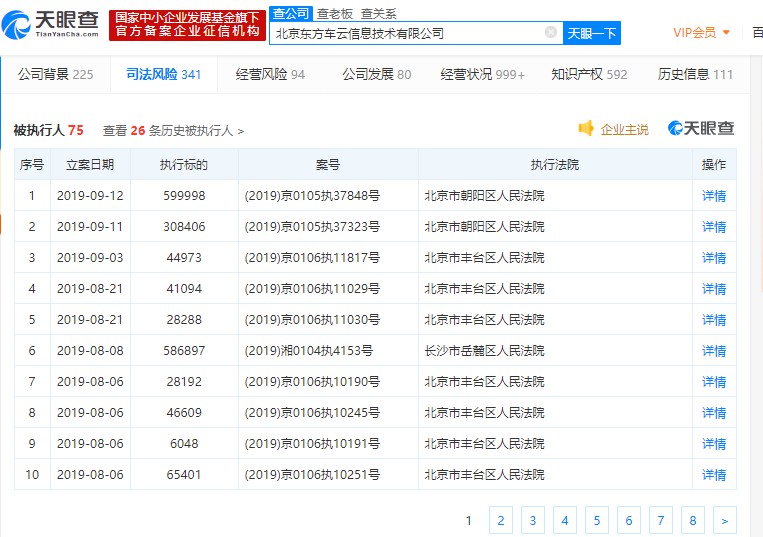Click the 执行法院 column header
The height and width of the screenshot is (537, 763).
[555, 165]
